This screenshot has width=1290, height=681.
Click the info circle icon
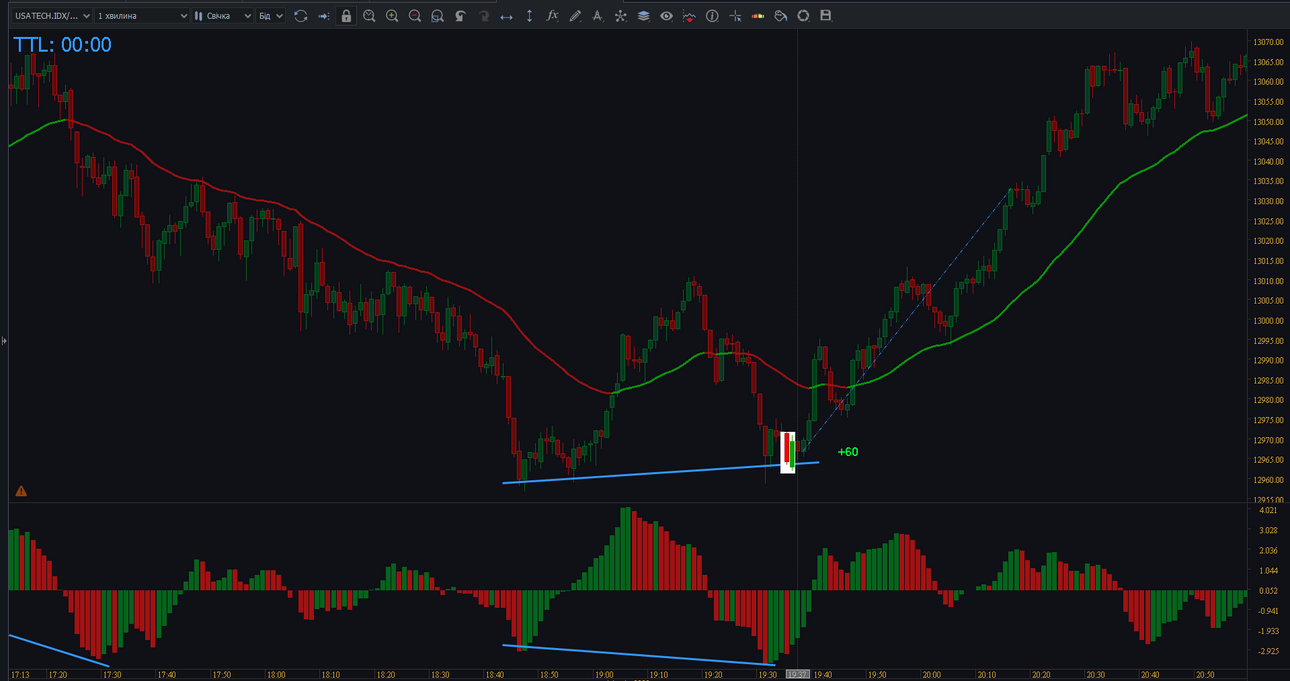click(x=712, y=16)
